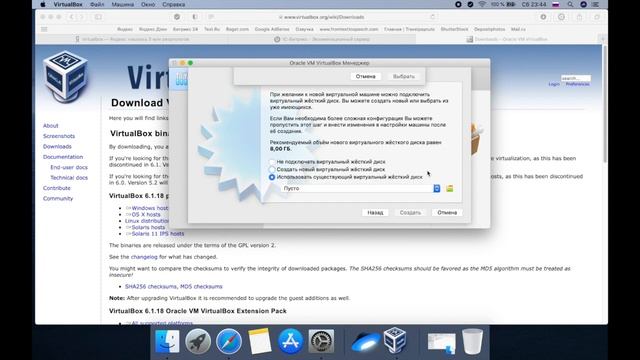Image resolution: width=640 pixels, height=360 pixels.
Task: Switch to Downloads – Oracle VM VirtualBox tab
Action: (x=507, y=39)
